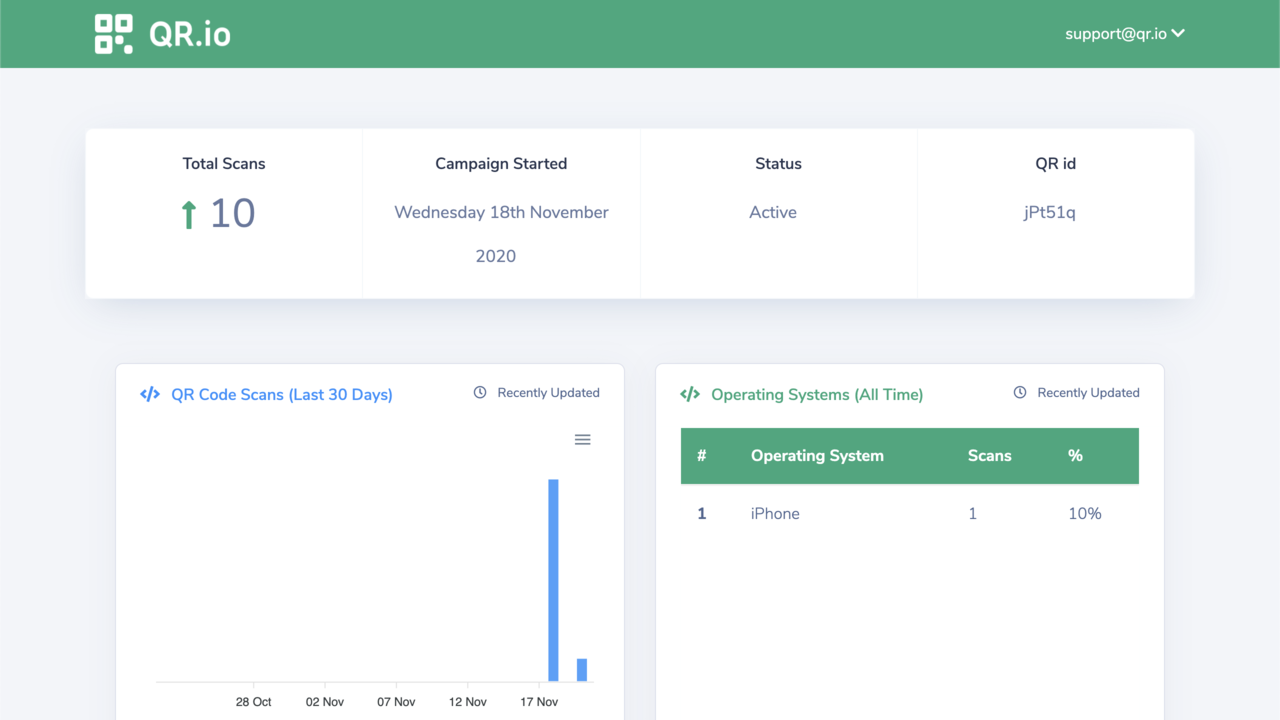Screen dimensions: 1280x720
Task: Open the support@qr.io account dropdown
Action: click(x=1124, y=34)
